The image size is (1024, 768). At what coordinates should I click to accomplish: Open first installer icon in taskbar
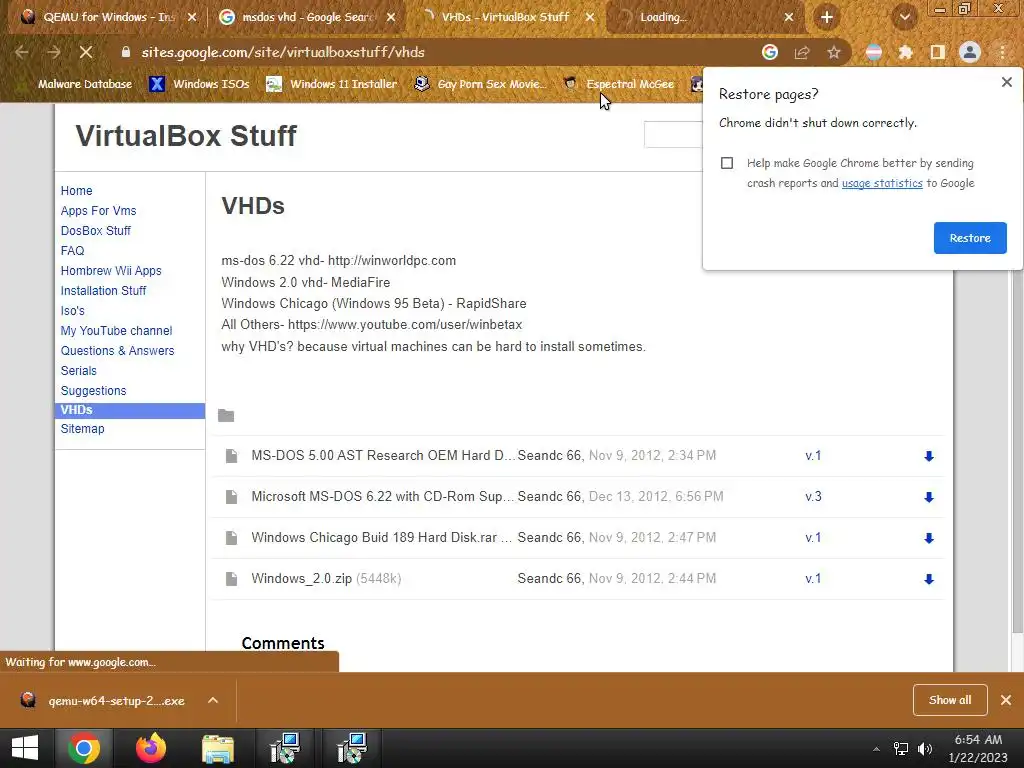tap(285, 748)
